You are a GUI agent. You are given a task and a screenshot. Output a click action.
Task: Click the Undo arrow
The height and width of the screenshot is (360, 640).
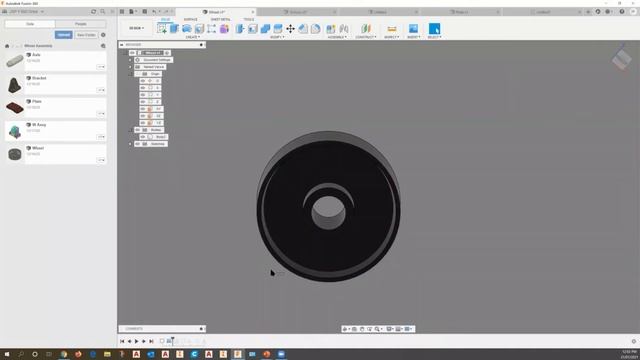tap(154, 12)
